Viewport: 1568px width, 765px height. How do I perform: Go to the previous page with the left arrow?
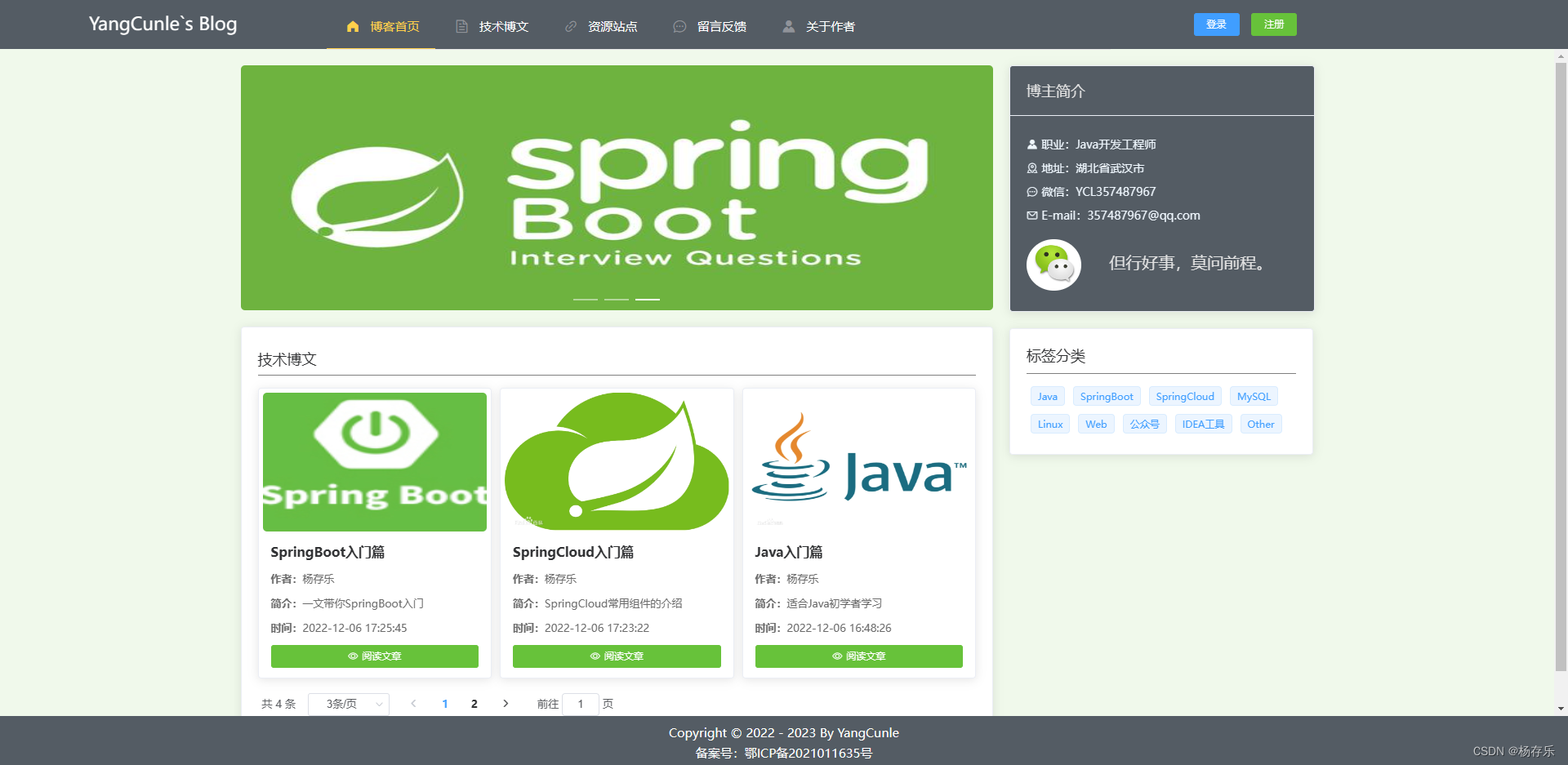pyautogui.click(x=414, y=704)
